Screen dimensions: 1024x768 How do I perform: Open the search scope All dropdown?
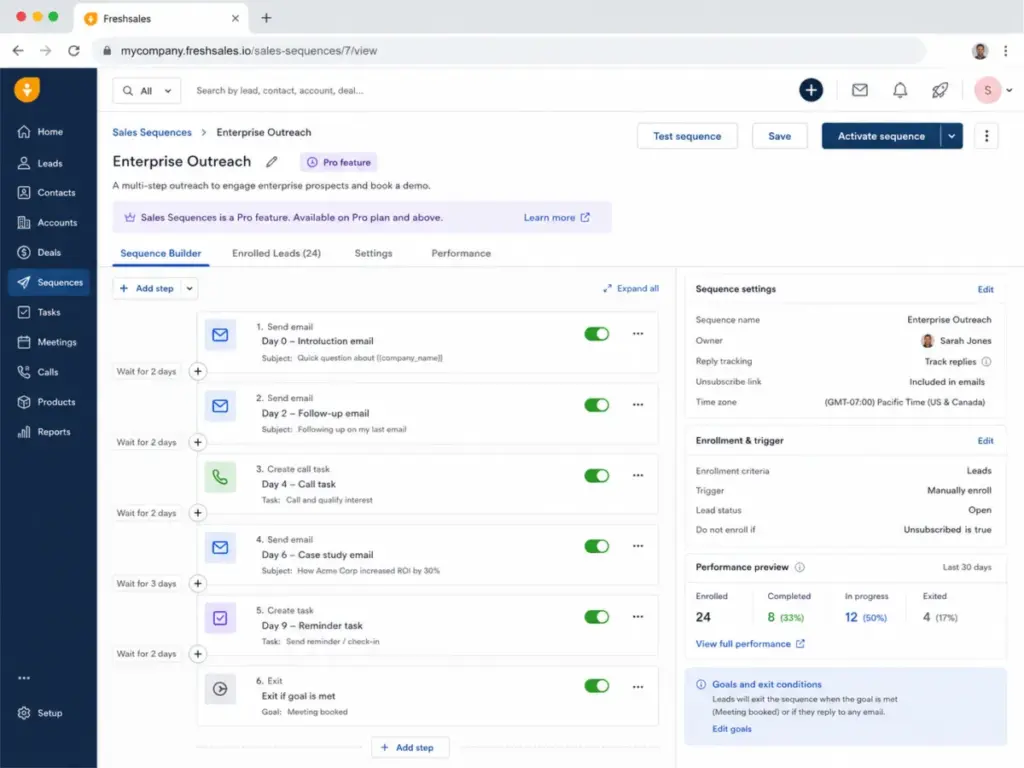click(x=147, y=91)
